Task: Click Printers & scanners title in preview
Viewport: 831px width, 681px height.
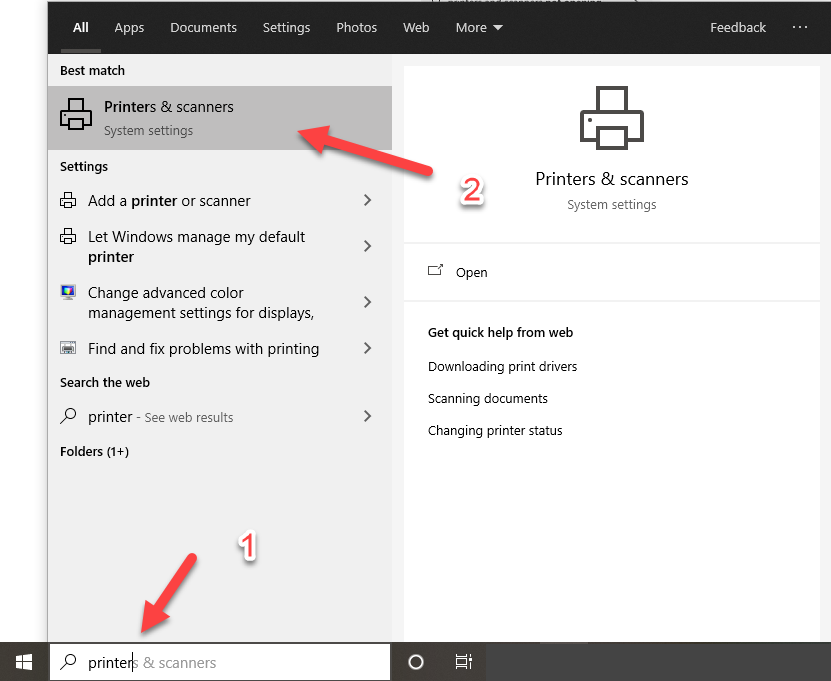Action: (612, 179)
